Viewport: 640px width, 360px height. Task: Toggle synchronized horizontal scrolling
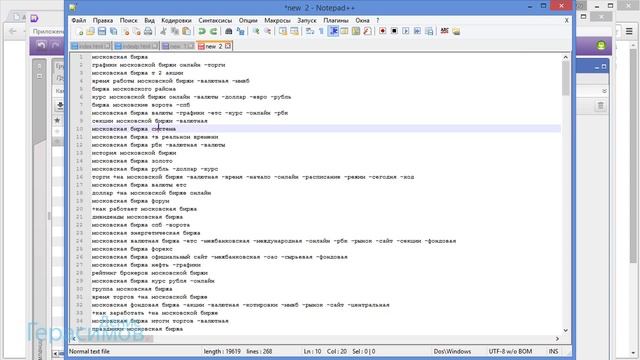[294, 31]
